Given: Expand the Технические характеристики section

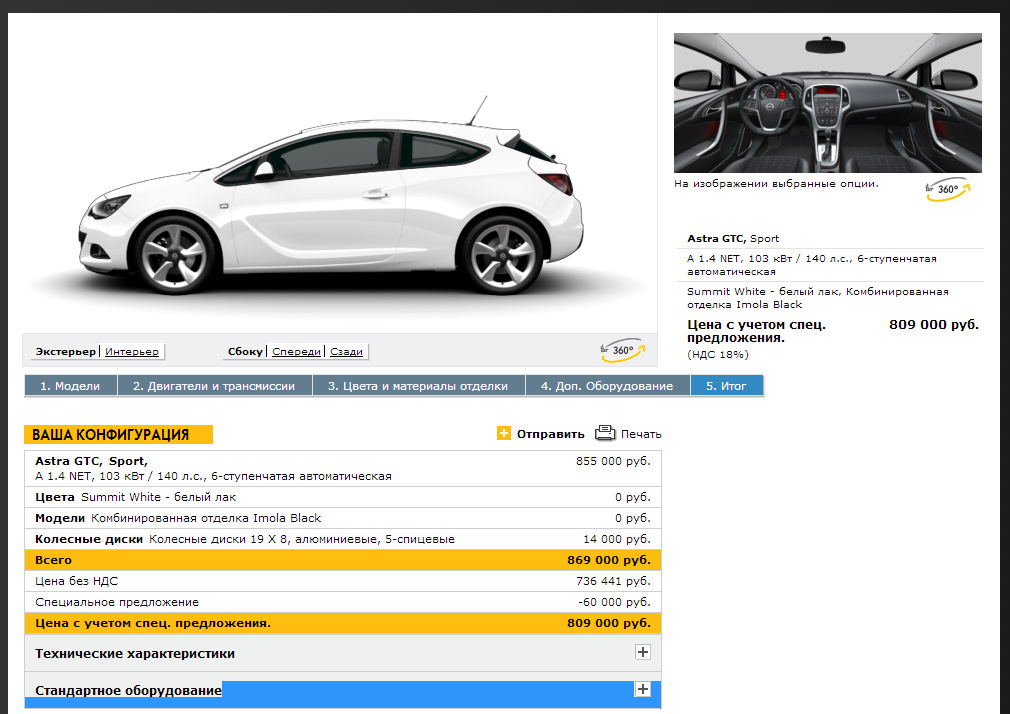Looking at the screenshot, I should (642, 651).
